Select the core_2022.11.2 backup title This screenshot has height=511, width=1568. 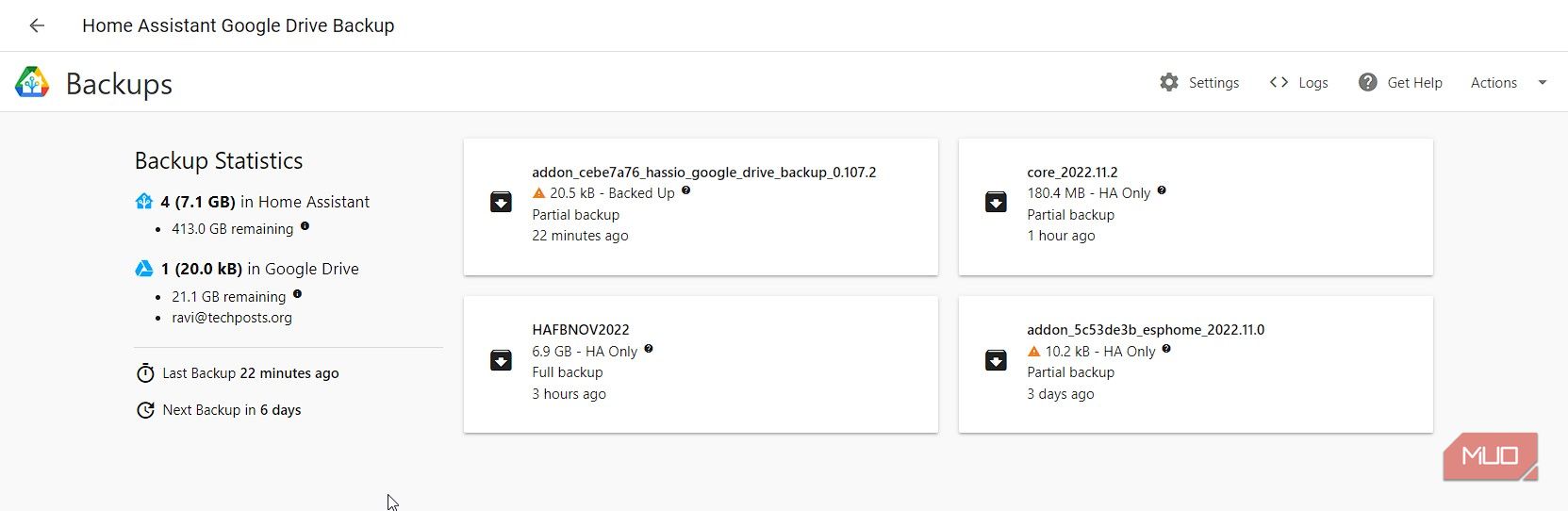[1072, 173]
